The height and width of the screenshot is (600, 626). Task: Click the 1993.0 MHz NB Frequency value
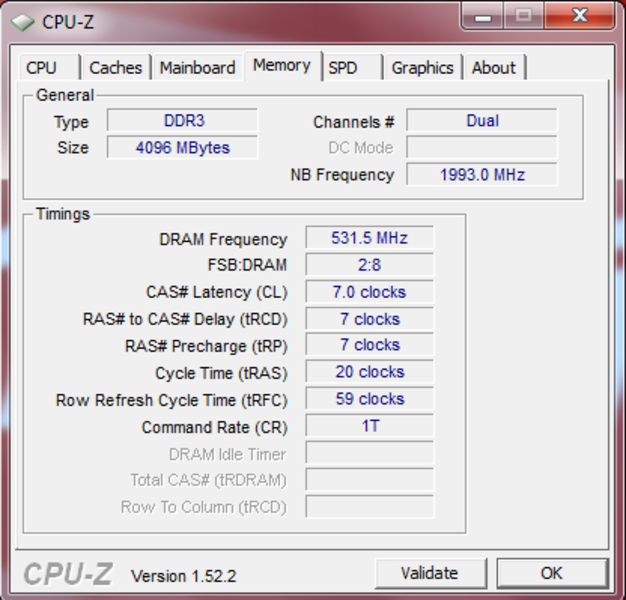pos(482,174)
